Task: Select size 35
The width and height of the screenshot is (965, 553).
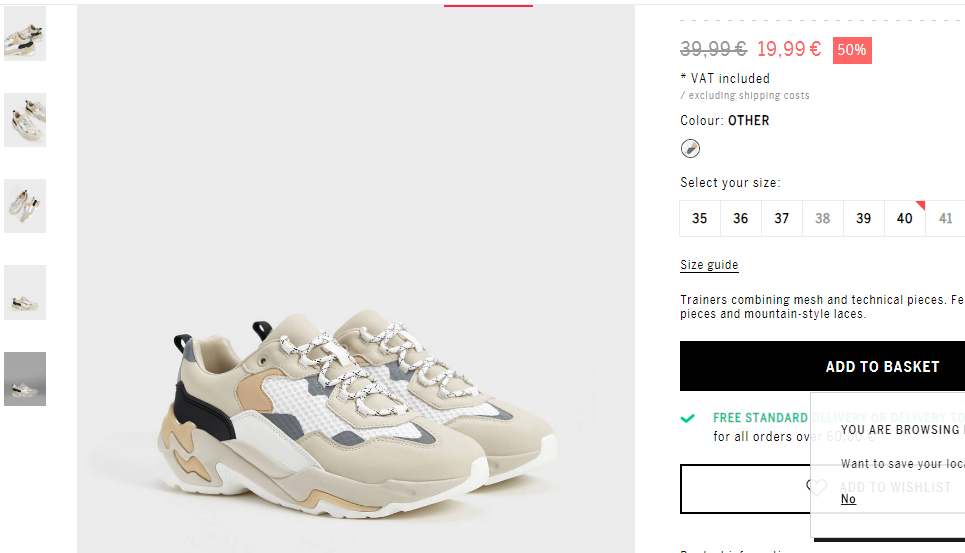Action: tap(700, 218)
